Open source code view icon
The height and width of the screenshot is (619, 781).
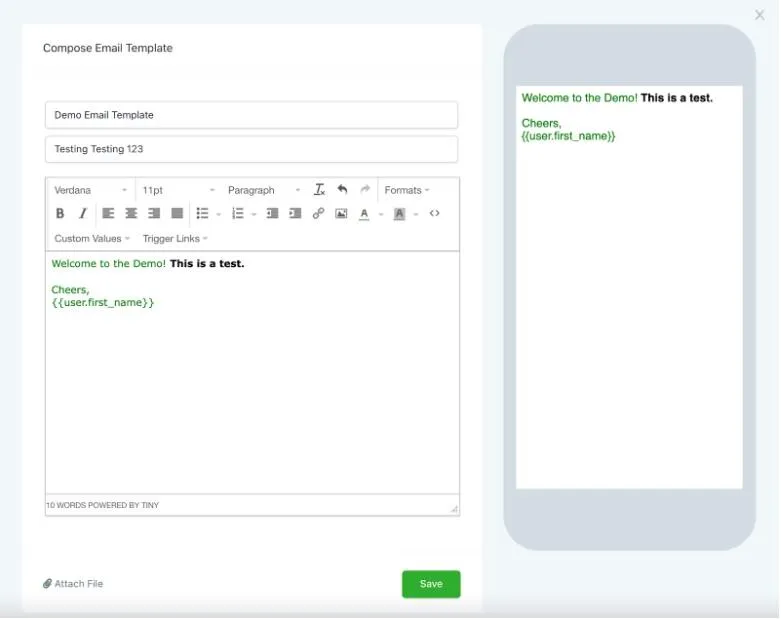click(x=434, y=214)
